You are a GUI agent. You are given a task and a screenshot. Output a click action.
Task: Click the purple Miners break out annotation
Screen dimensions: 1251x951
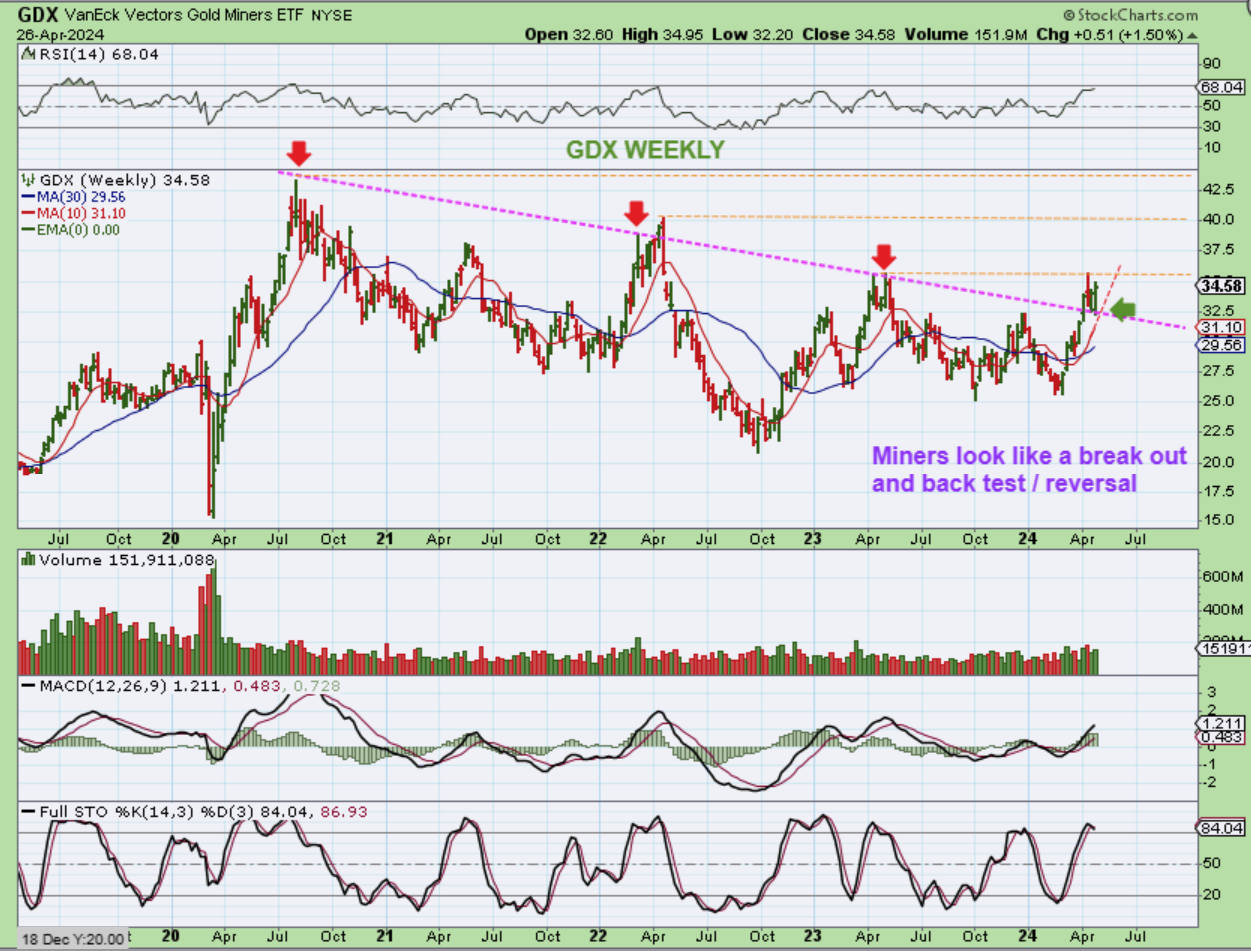(x=1029, y=470)
